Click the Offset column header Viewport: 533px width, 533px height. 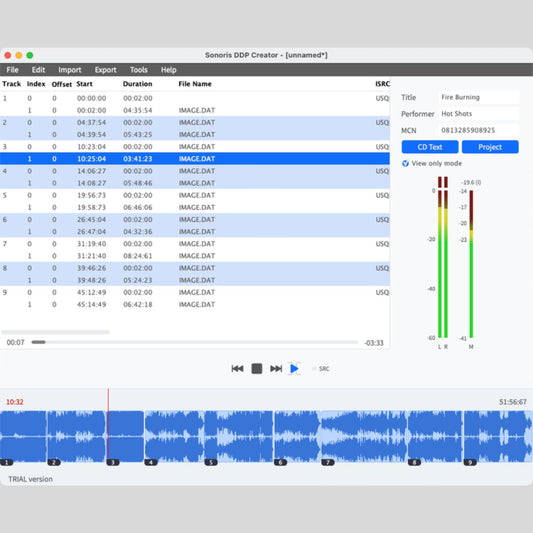[62, 84]
